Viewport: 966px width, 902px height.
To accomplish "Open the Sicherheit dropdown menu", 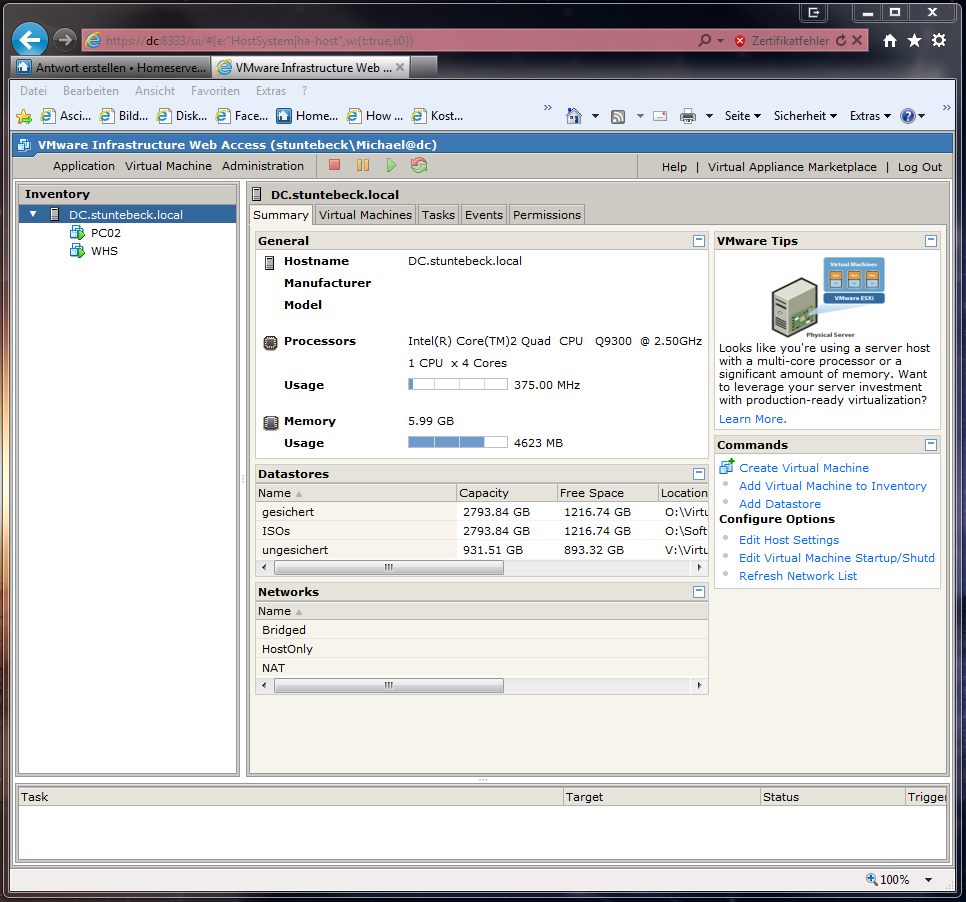I will 805,116.
